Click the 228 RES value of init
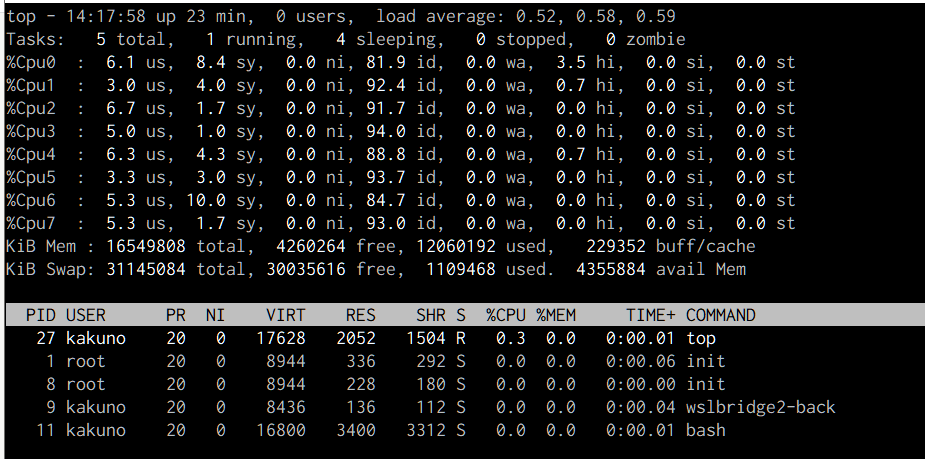 [360, 384]
